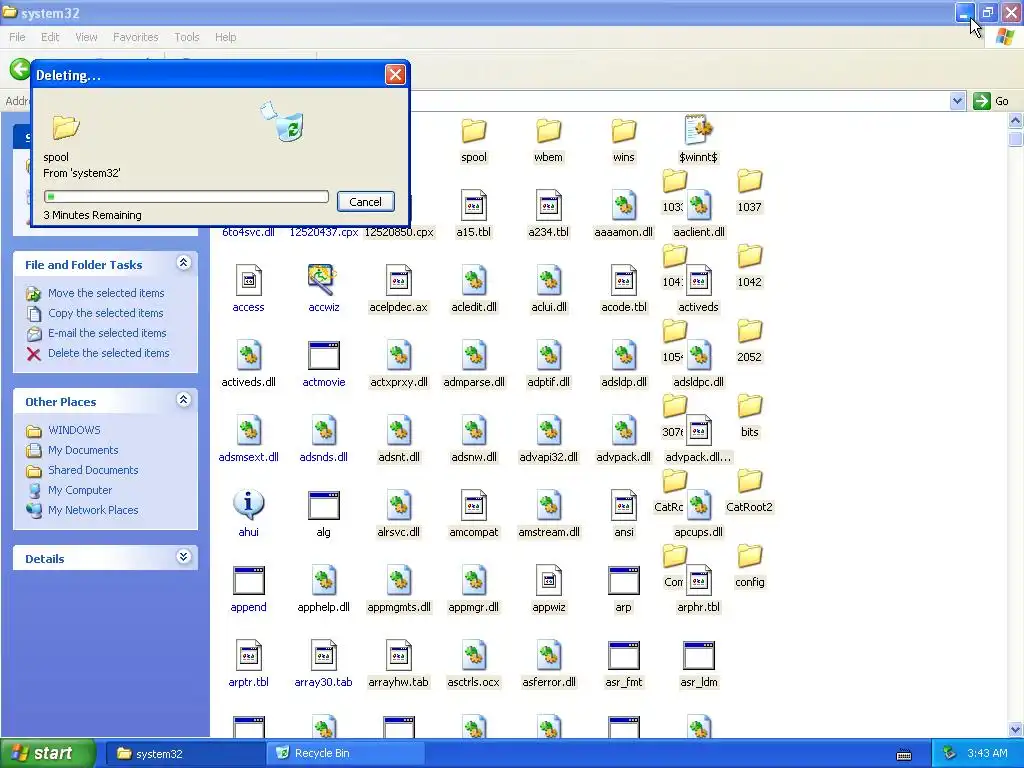Open My Documents from Other Places
Viewport: 1024px width, 768px height.
[83, 450]
